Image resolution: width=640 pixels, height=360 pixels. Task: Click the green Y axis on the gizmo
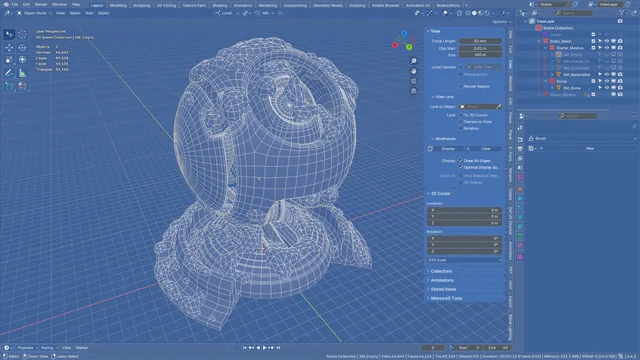409,47
